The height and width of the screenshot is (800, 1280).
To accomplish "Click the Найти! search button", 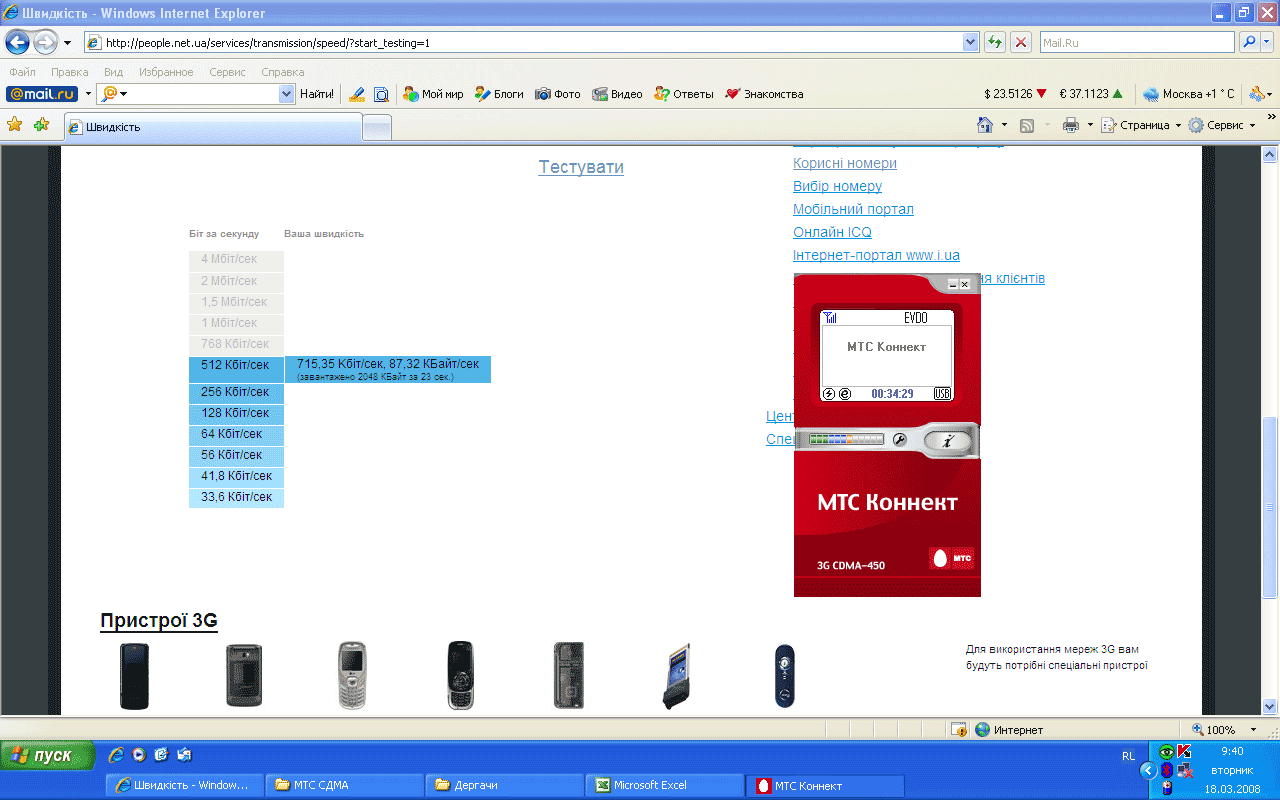I will point(317,94).
